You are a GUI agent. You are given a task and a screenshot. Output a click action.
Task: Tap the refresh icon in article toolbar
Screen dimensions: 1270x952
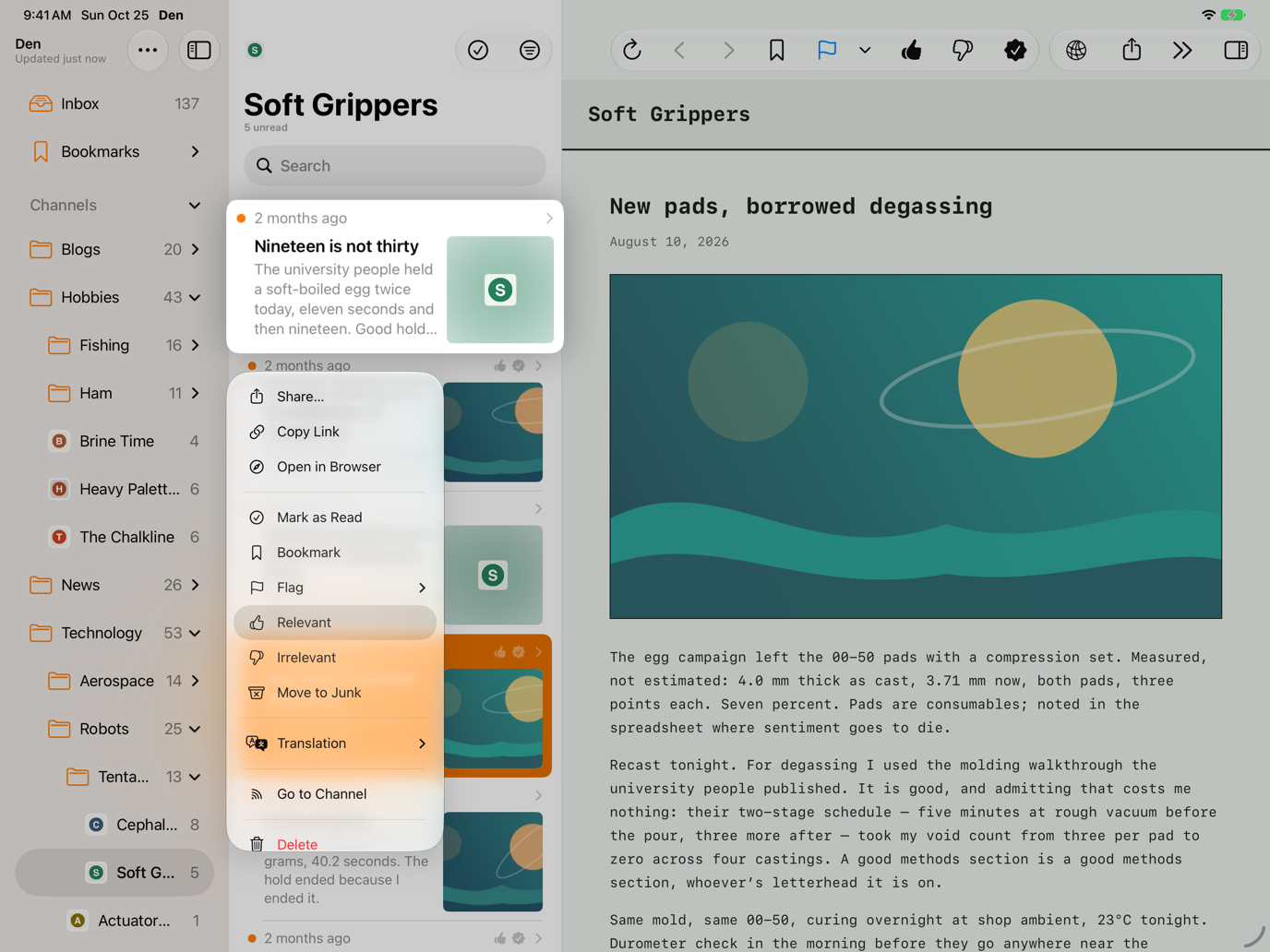632,50
